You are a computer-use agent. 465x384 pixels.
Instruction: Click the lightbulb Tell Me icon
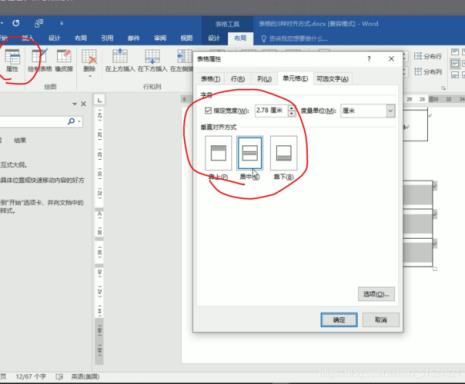(x=264, y=39)
